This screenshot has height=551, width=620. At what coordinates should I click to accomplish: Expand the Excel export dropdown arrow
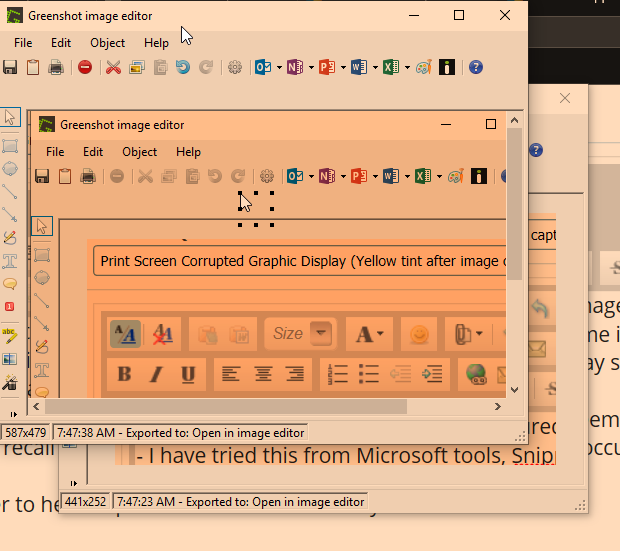(407, 68)
